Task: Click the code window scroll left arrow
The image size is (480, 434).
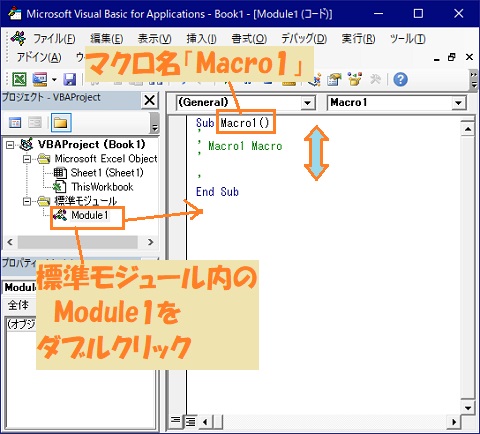Action: 205,422
